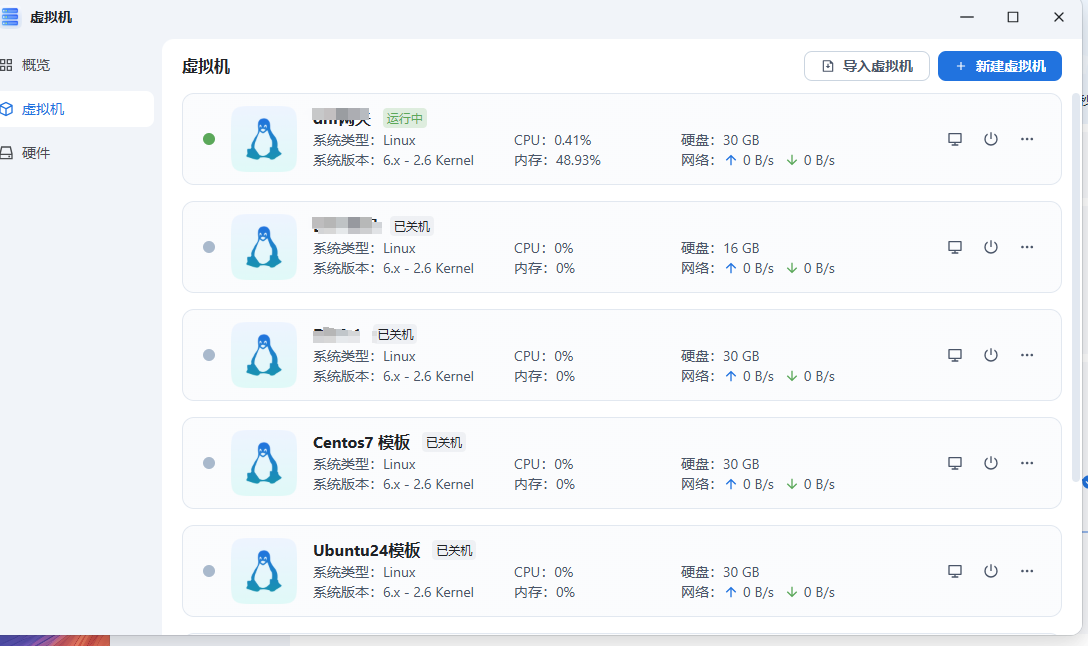
Task: Power on the Ubuntu24模板 VM
Action: pyautogui.click(x=991, y=571)
